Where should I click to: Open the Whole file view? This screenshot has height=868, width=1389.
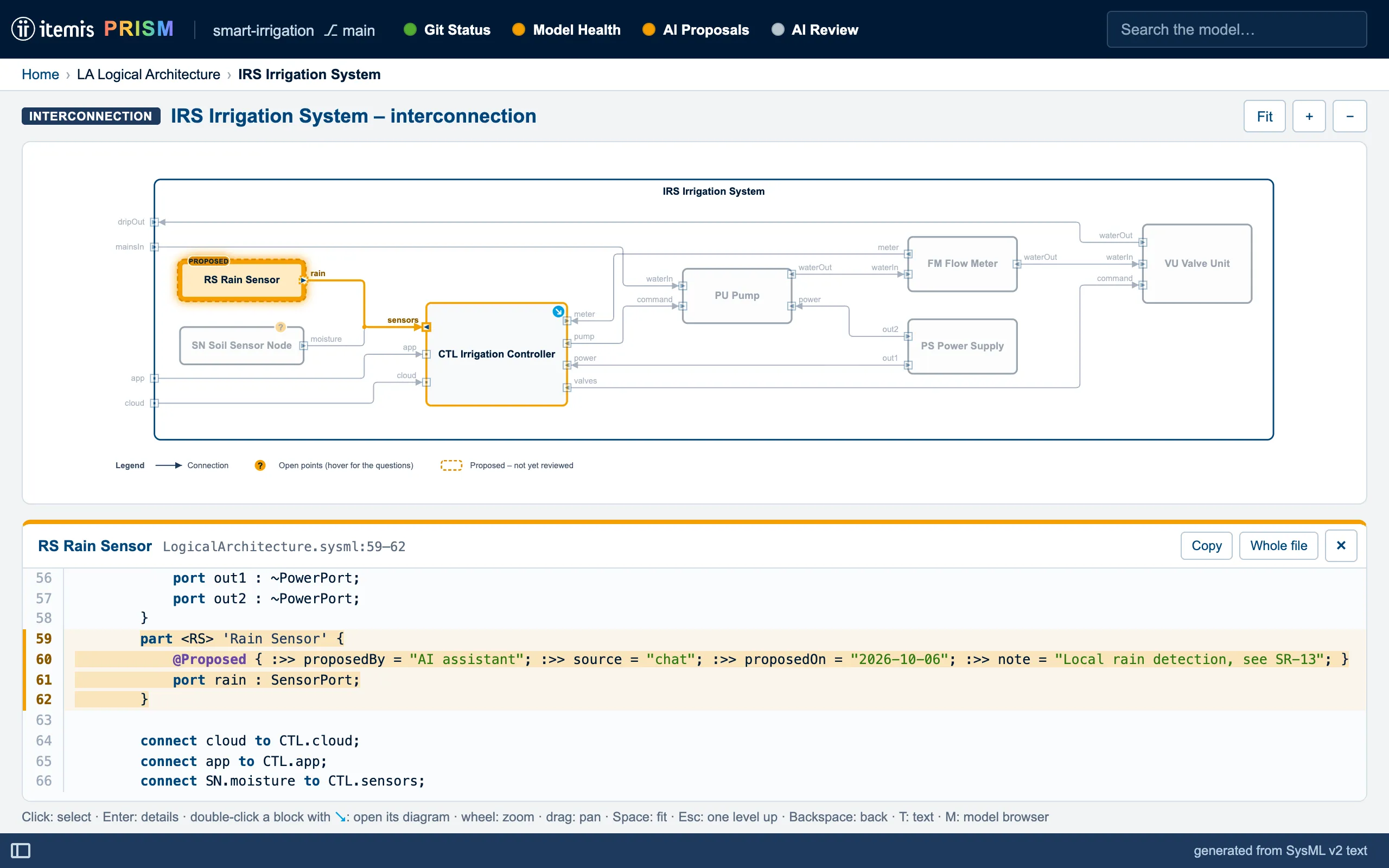(x=1278, y=545)
